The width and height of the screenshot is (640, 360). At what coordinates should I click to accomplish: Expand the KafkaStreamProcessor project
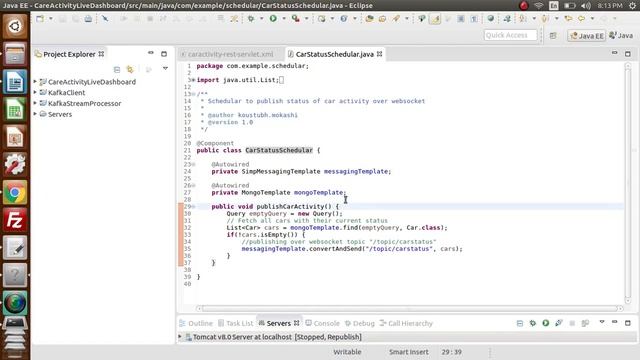[35, 103]
